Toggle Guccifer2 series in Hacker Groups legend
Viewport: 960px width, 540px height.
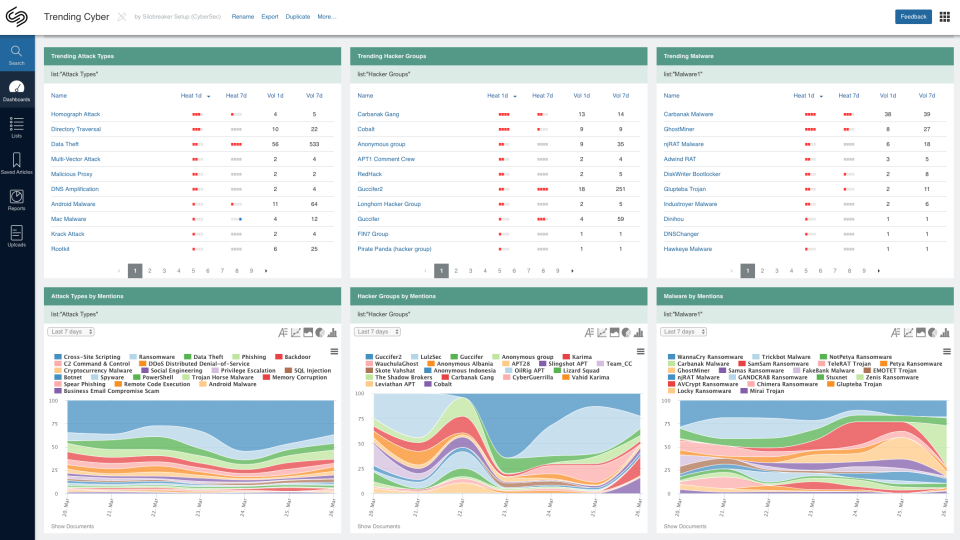tap(384, 357)
